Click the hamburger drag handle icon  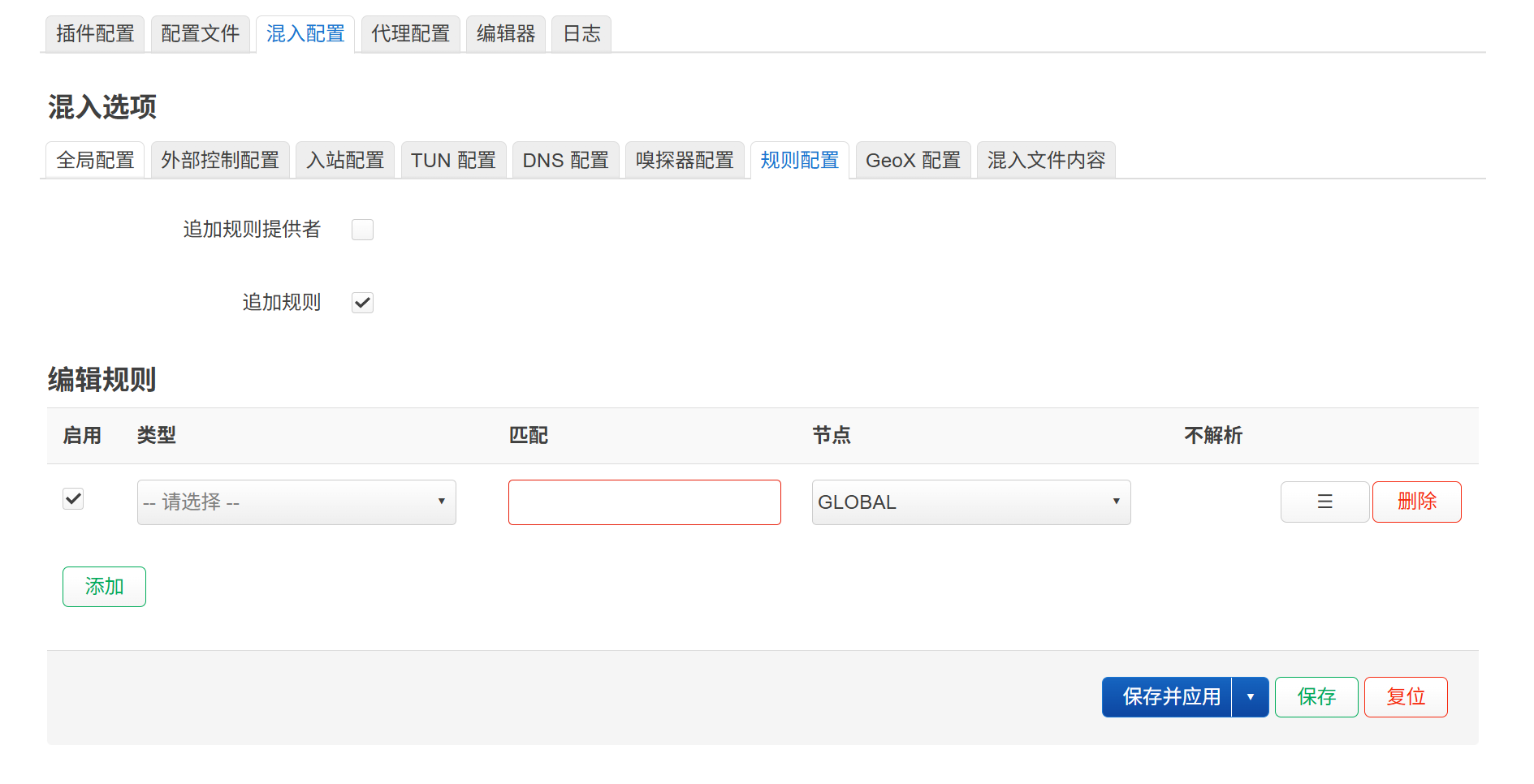click(1324, 502)
